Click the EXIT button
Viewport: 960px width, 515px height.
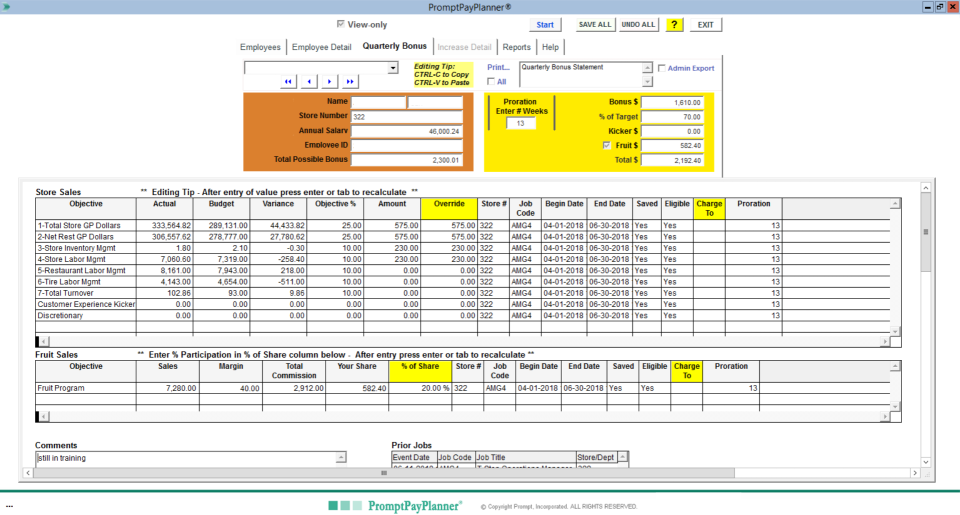tap(705, 24)
